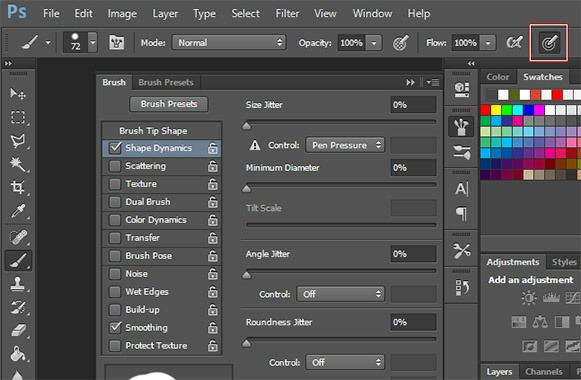Image resolution: width=581 pixels, height=380 pixels.
Task: Enable airbrush-style build-up icon next to Flow
Action: 514,43
